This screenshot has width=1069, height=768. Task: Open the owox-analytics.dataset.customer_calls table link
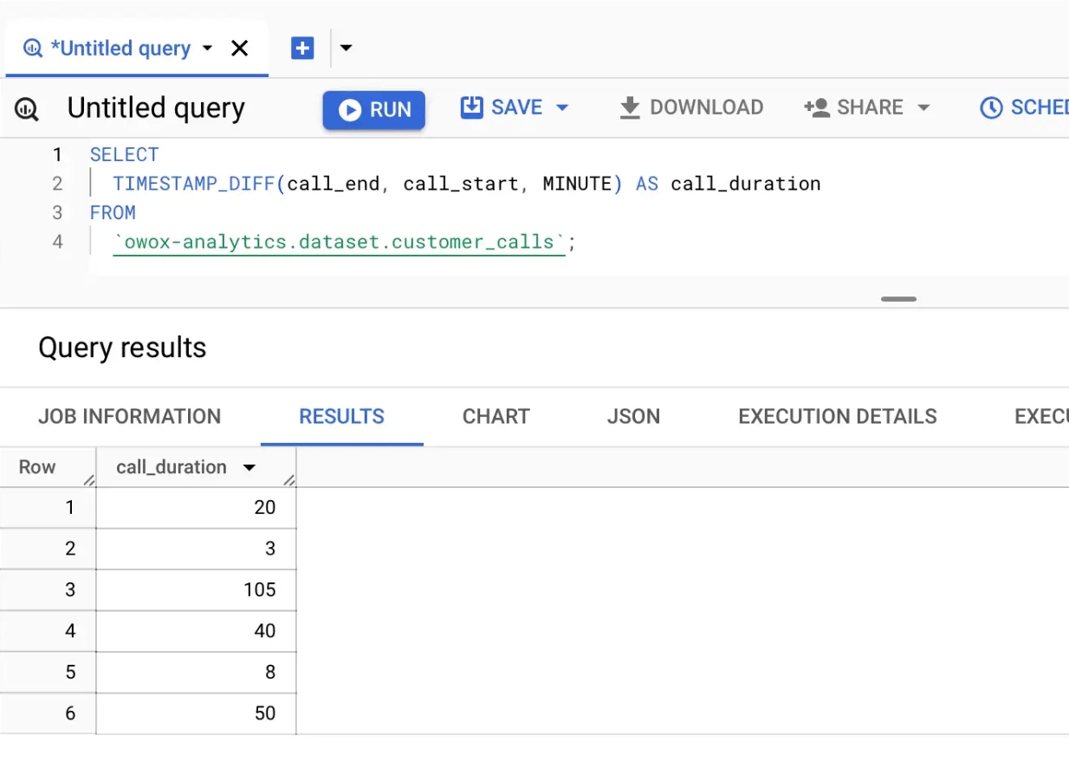point(339,242)
